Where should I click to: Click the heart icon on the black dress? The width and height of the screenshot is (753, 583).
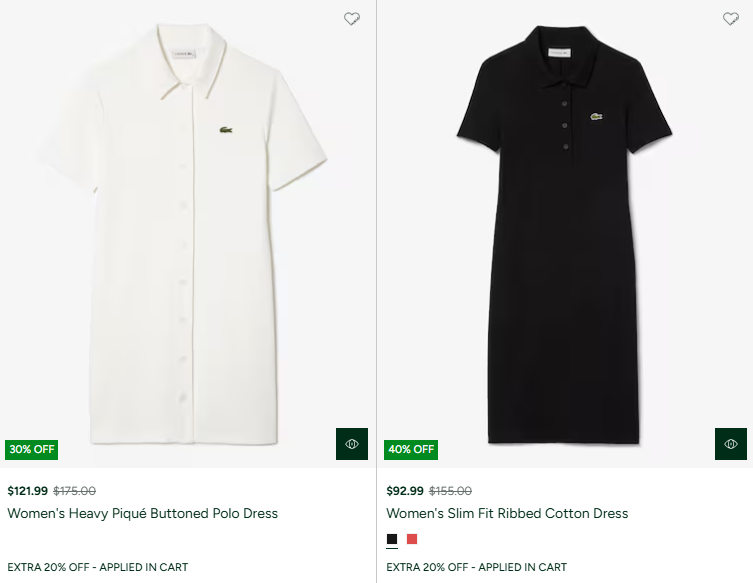coord(731,19)
